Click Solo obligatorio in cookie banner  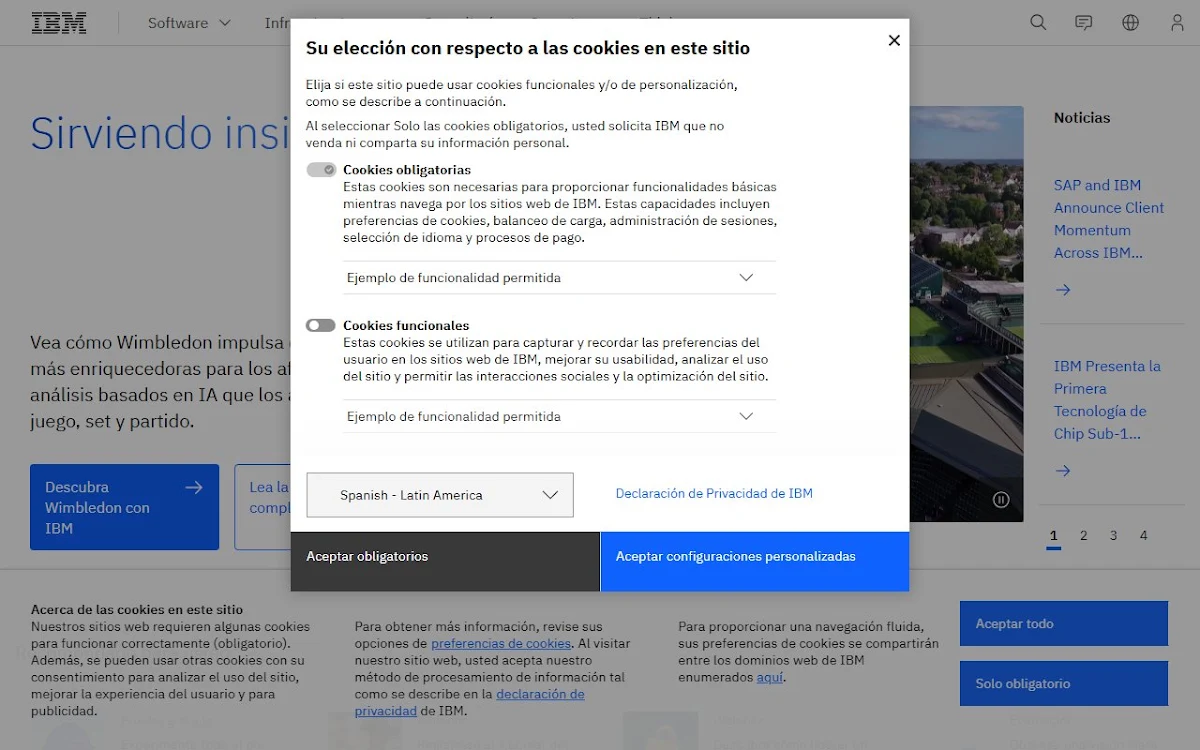1064,684
